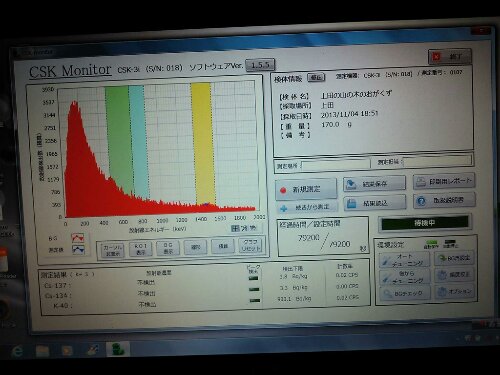Open the instruction manual help button
Viewport: 500px width, 375px height.
(x=444, y=201)
